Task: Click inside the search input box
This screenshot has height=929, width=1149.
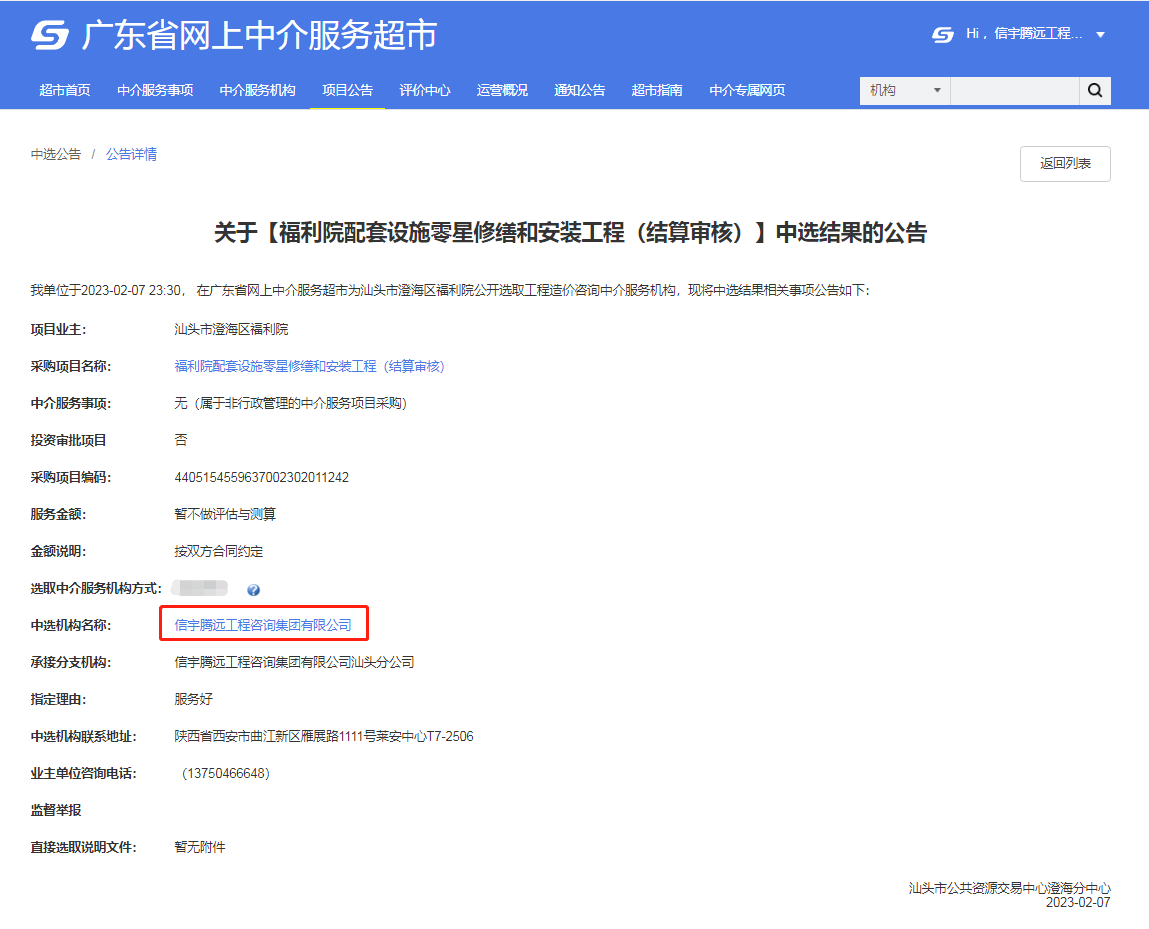Action: coord(1015,90)
